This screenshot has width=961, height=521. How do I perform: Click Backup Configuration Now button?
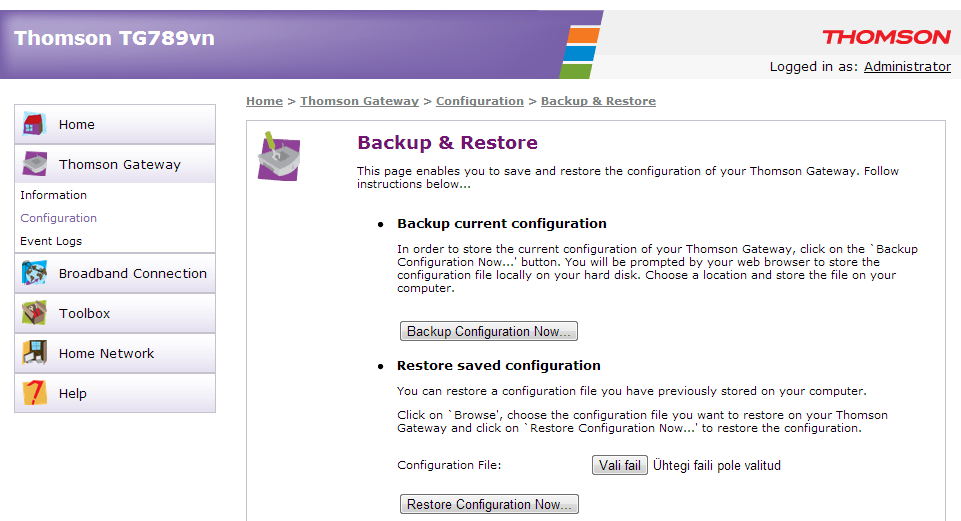[x=488, y=331]
